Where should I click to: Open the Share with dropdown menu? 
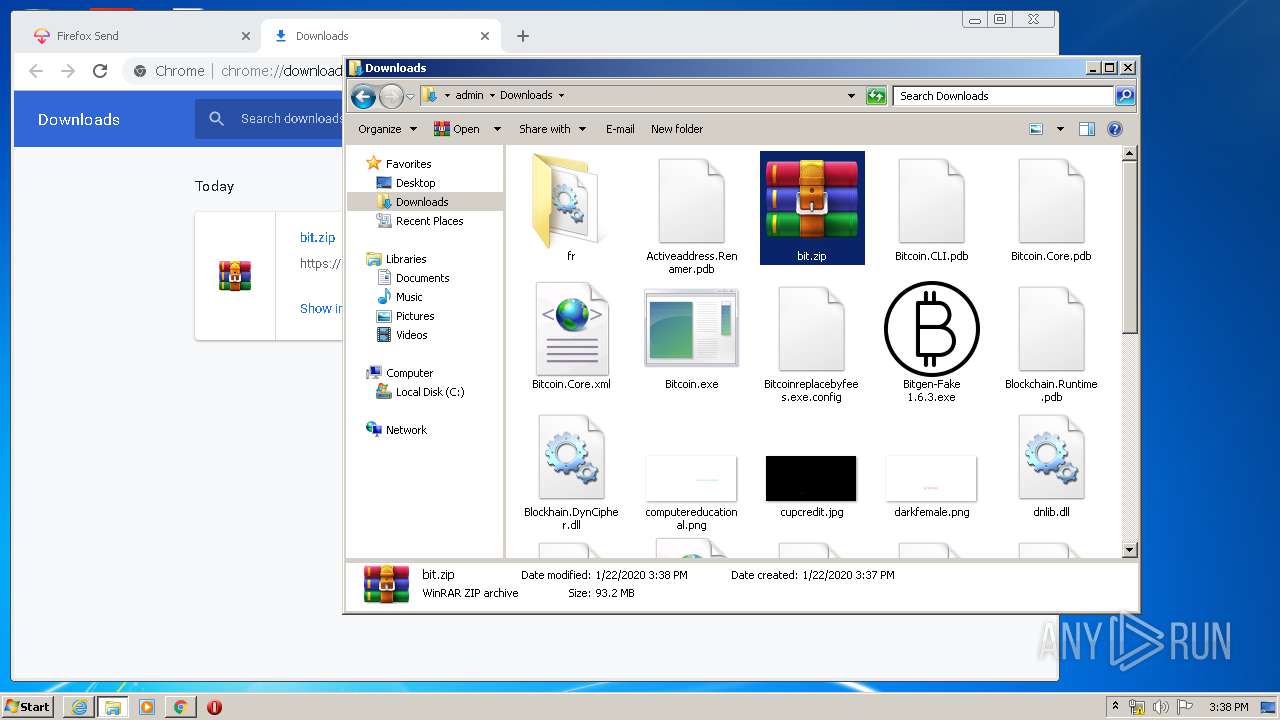point(551,129)
